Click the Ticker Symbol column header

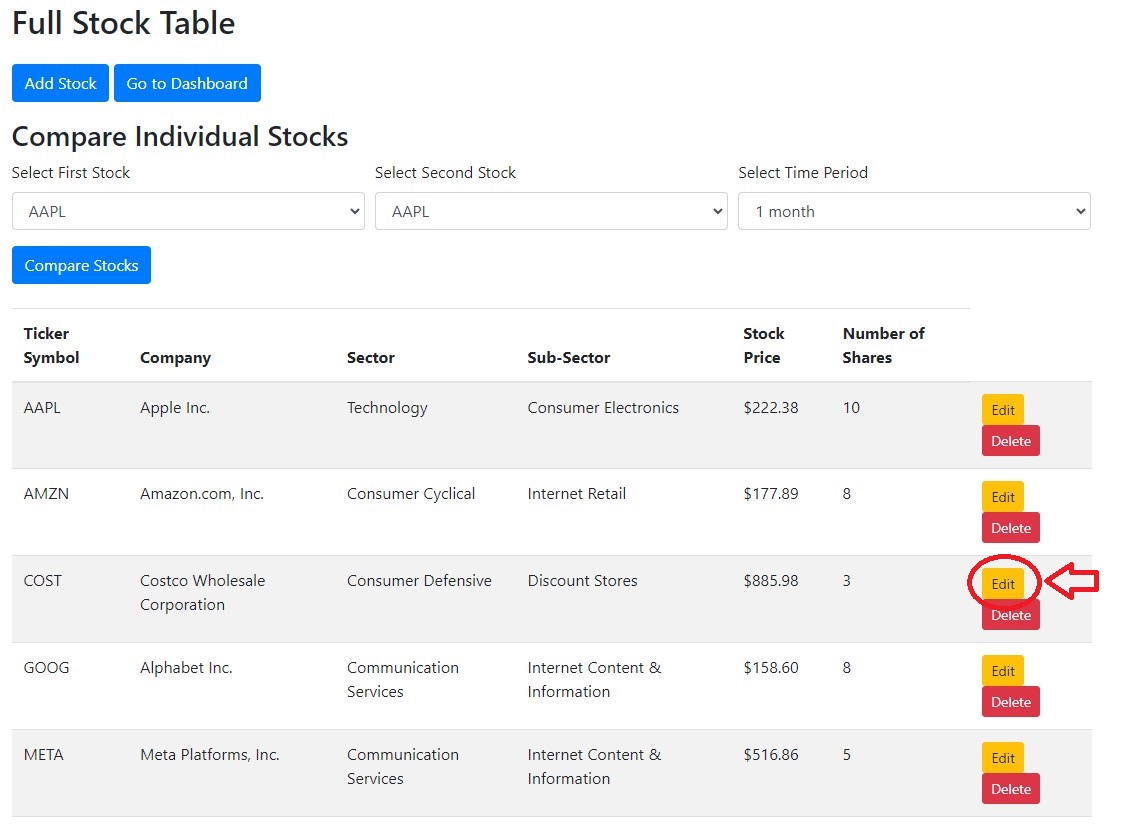[51, 346]
